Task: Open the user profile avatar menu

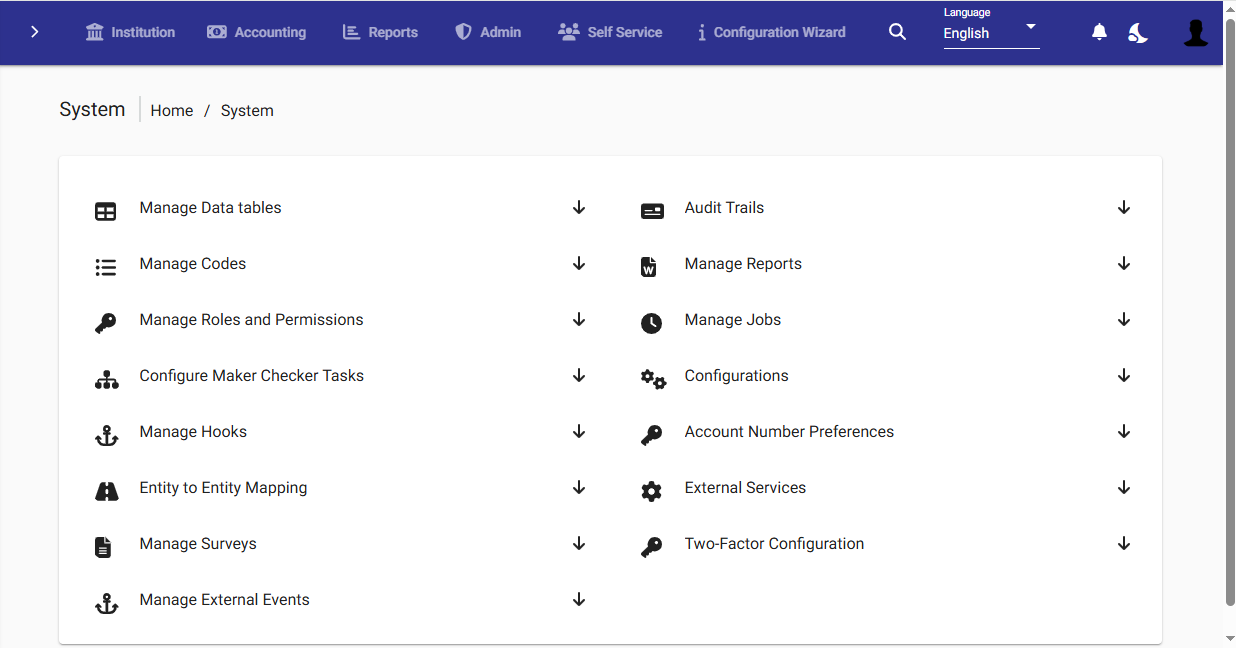Action: (1196, 33)
